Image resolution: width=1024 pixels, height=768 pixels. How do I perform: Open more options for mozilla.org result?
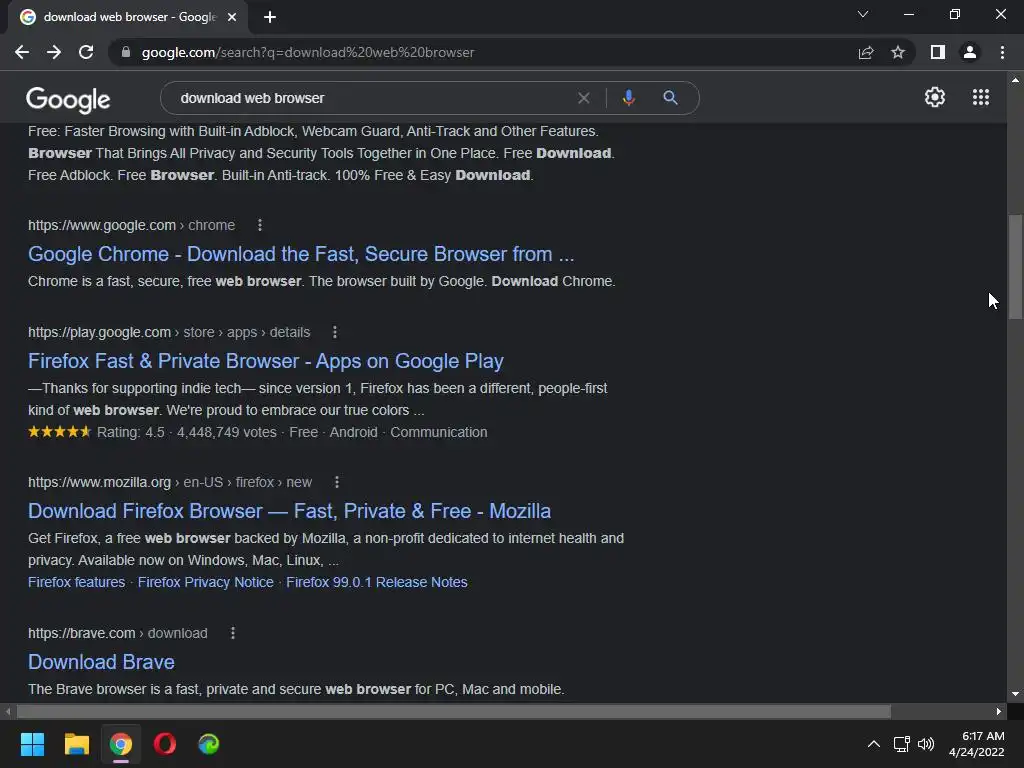click(337, 482)
